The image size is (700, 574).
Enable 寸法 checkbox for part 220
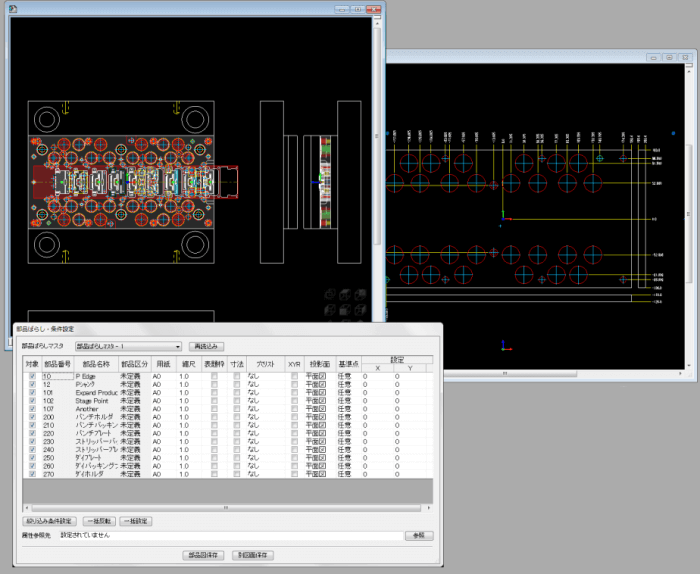pos(237,433)
